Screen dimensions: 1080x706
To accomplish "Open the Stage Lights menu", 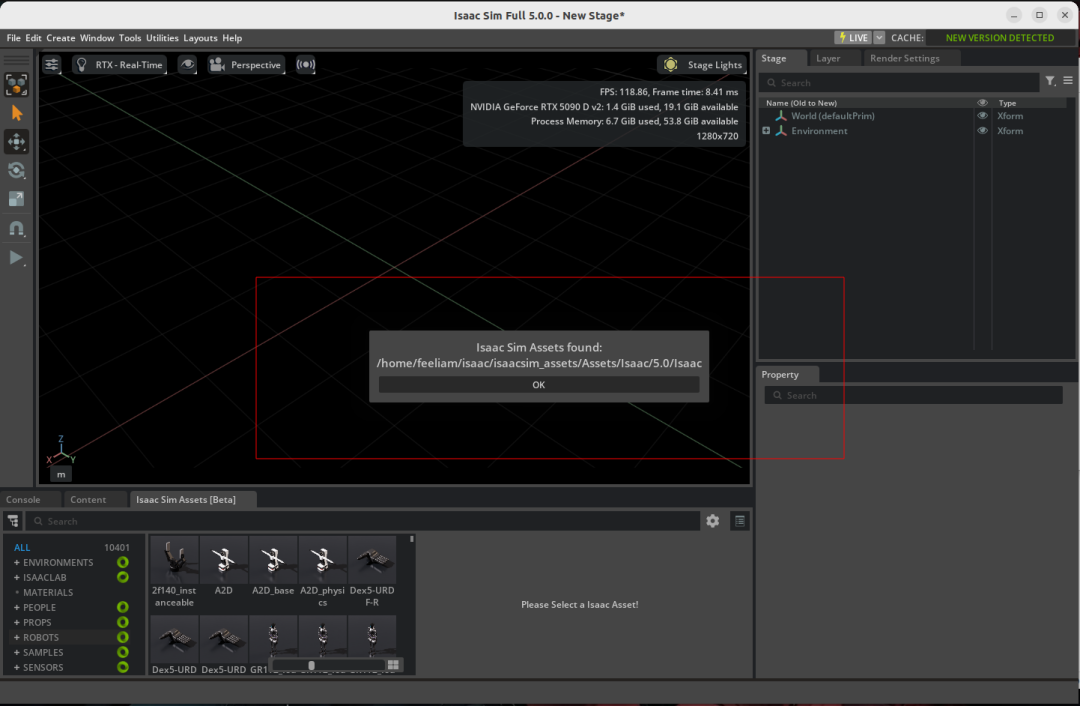I will [x=702, y=65].
